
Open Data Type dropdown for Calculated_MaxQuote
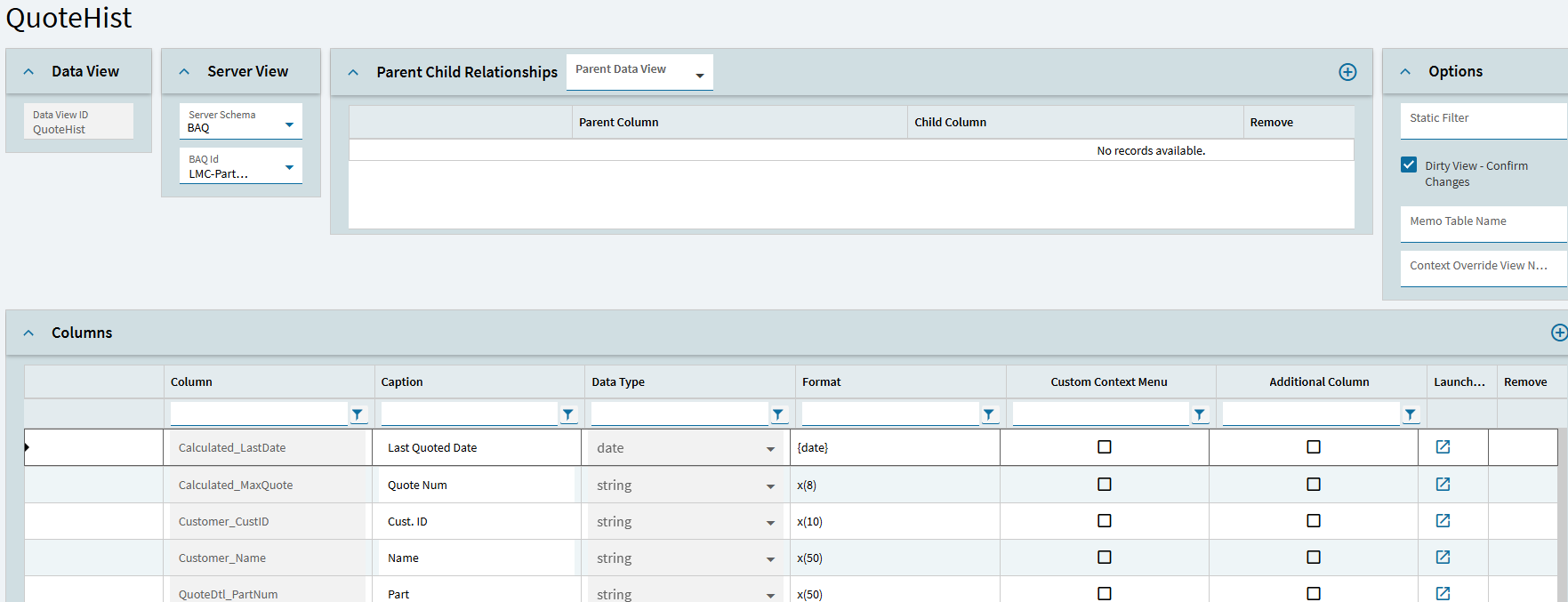tap(770, 486)
